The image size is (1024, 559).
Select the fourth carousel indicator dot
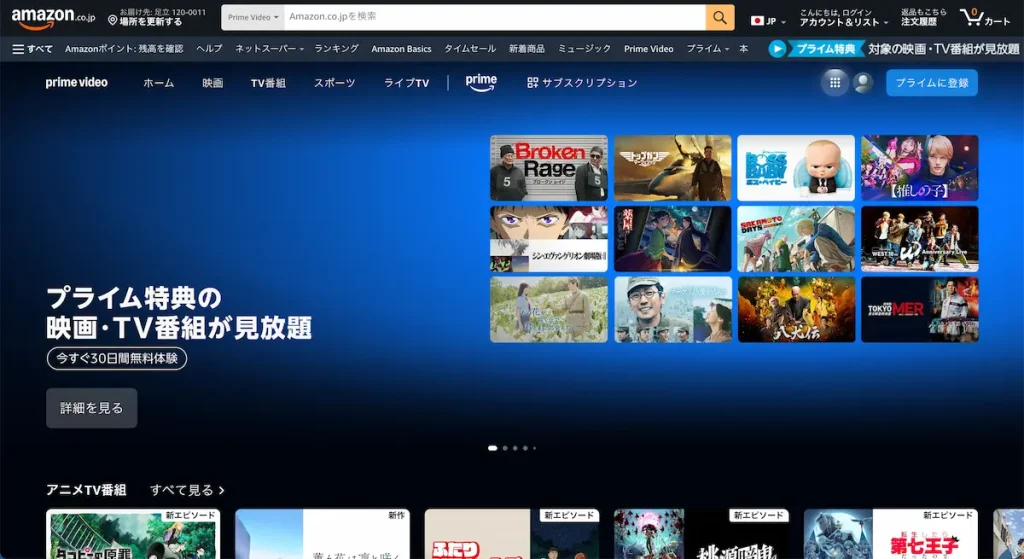pyautogui.click(x=525, y=448)
